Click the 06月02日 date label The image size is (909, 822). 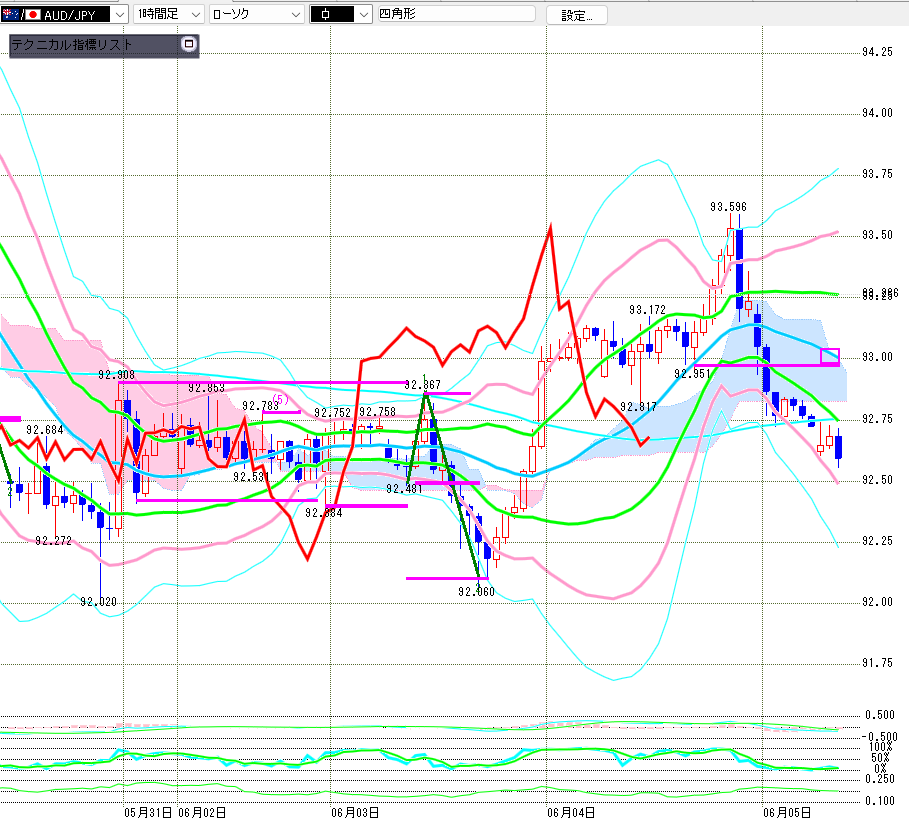coord(202,813)
